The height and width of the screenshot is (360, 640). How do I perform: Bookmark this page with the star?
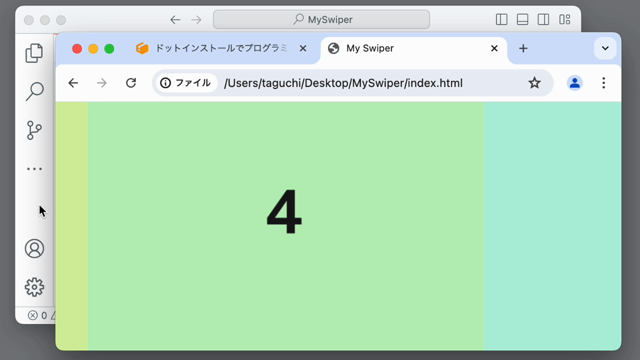pos(534,83)
